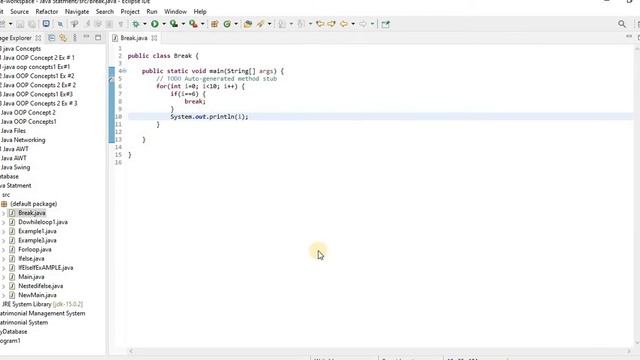This screenshot has height=360, width=640.
Task: Open the Window menu
Action: [175, 11]
